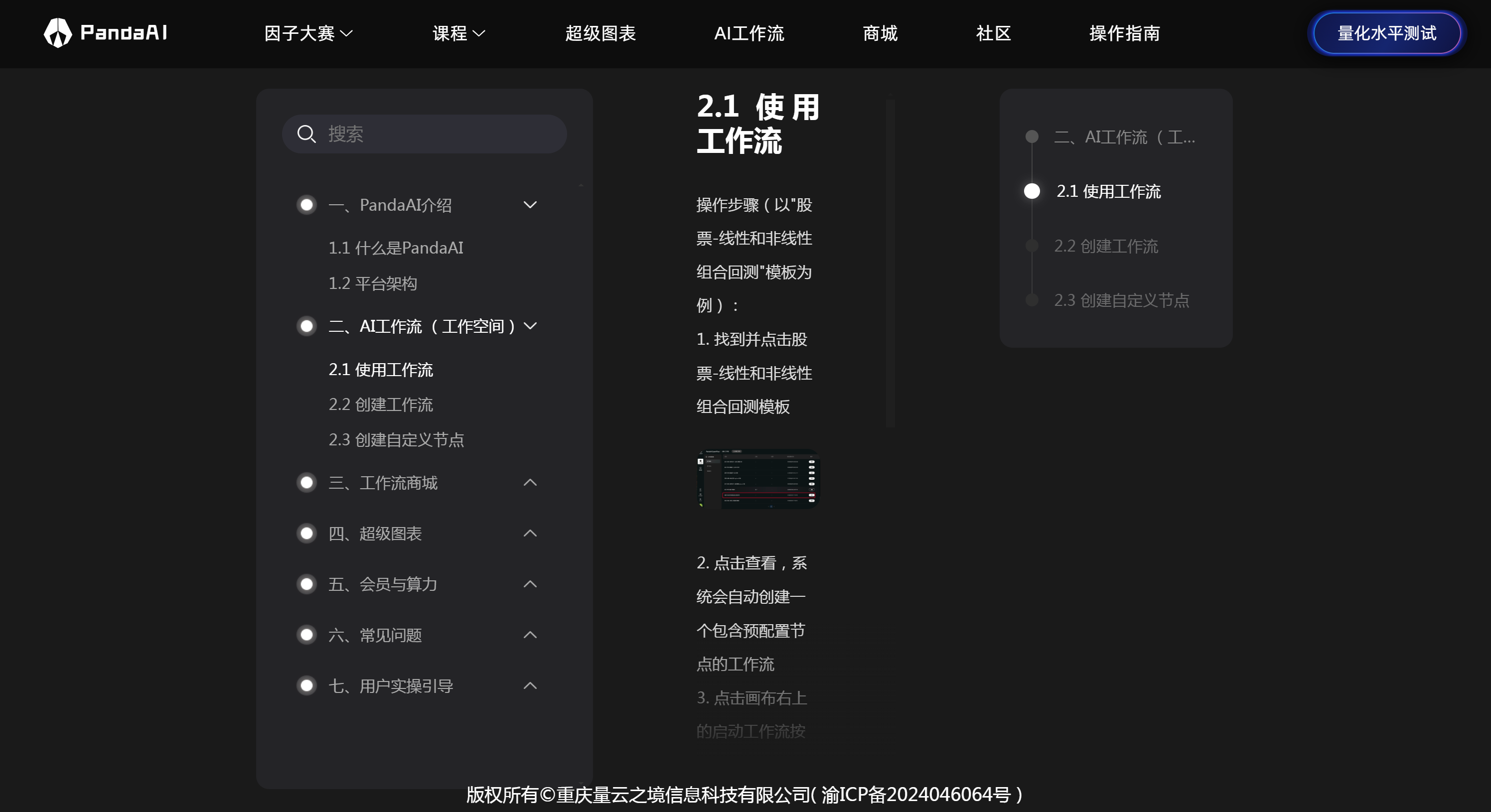Viewport: 1491px width, 812px height.
Task: Click the PandaAI brand name text
Action: click(x=124, y=32)
